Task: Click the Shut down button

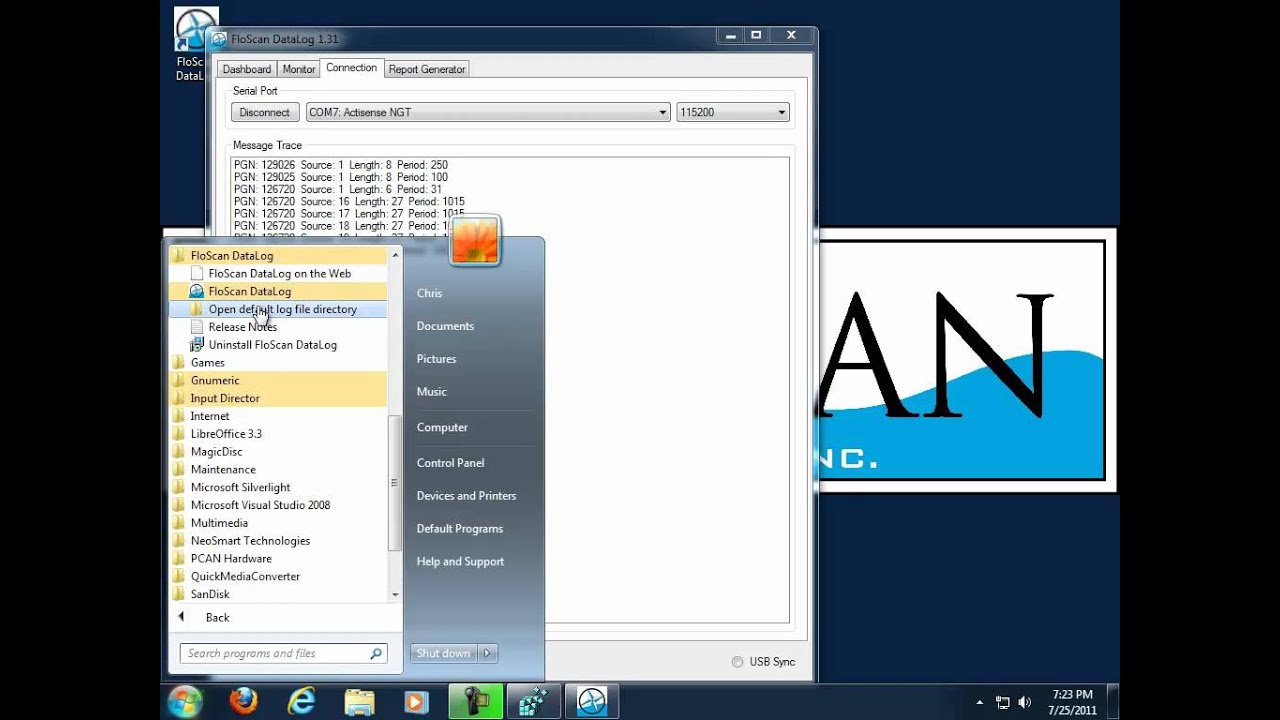Action: [x=443, y=654]
